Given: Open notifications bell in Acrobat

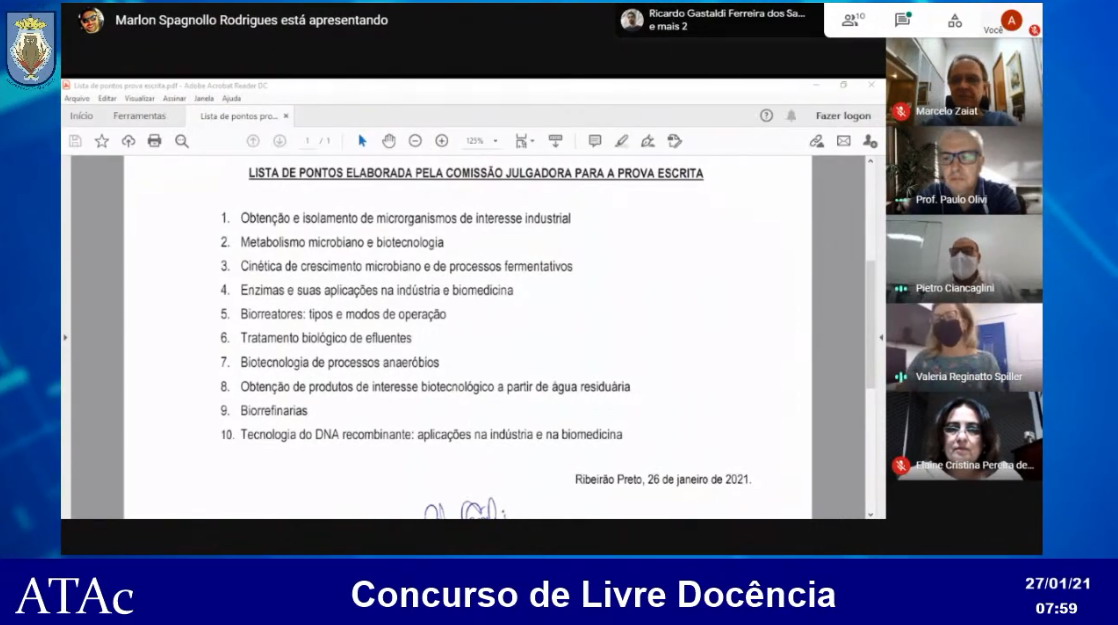Looking at the screenshot, I should (791, 115).
